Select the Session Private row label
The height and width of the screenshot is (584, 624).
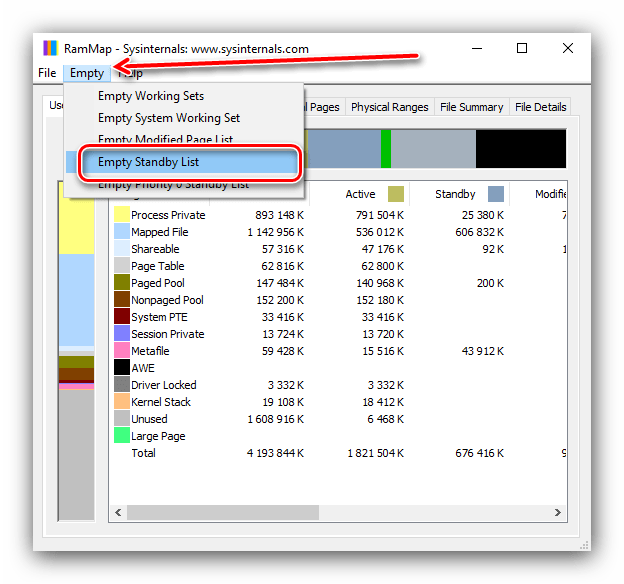click(168, 334)
